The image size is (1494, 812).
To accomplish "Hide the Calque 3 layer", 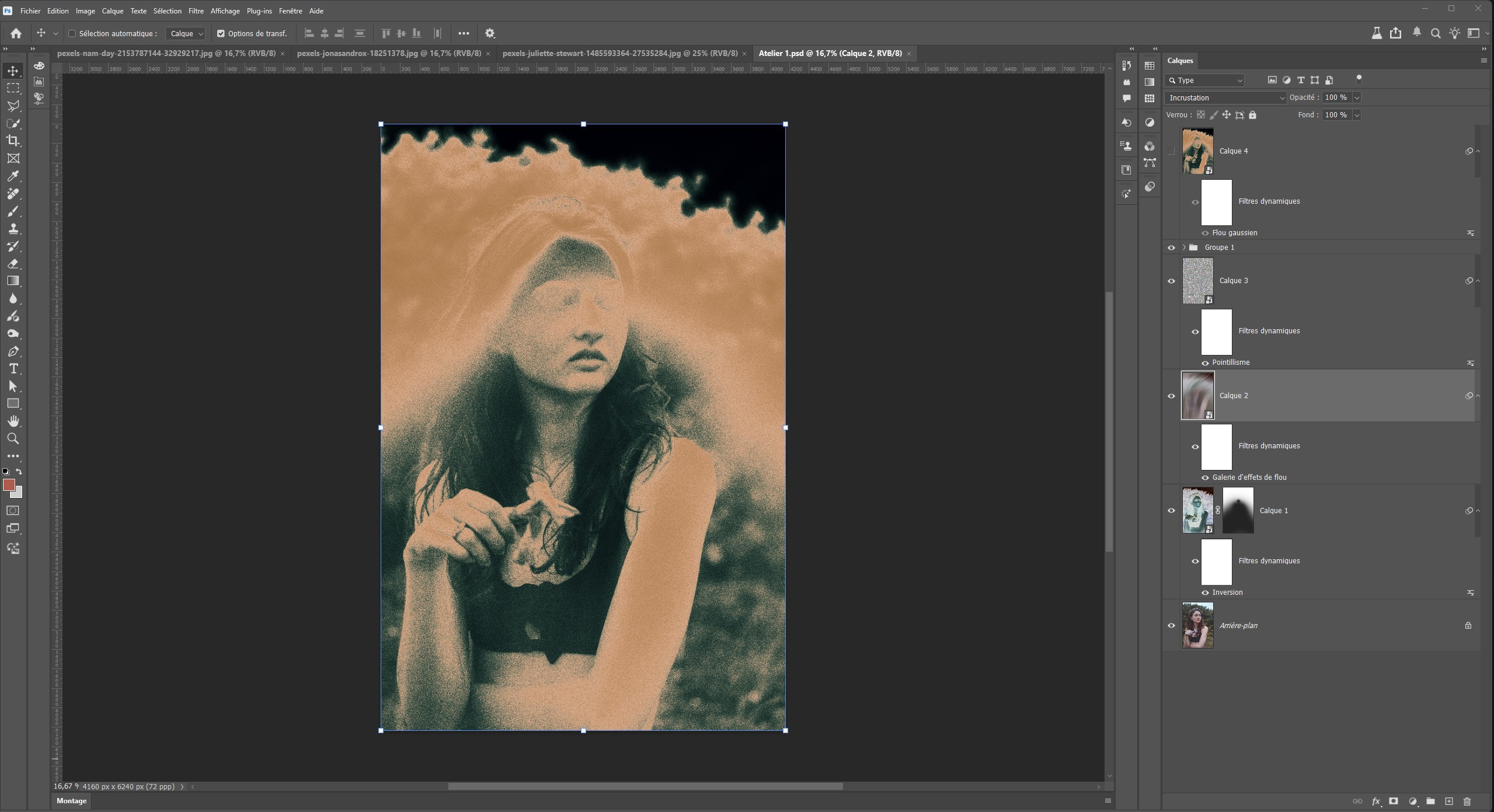I will (x=1171, y=281).
